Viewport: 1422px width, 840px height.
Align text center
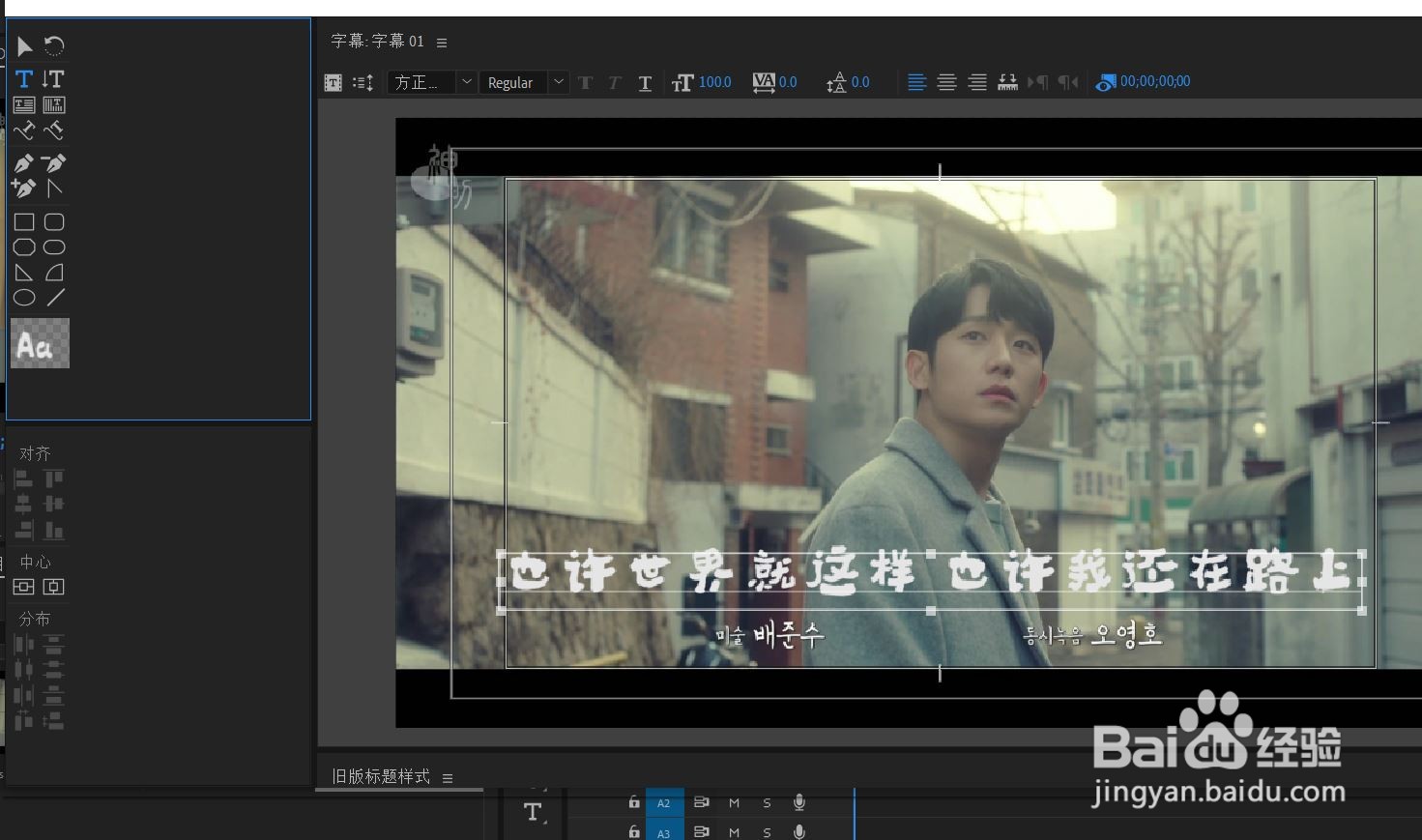click(946, 82)
